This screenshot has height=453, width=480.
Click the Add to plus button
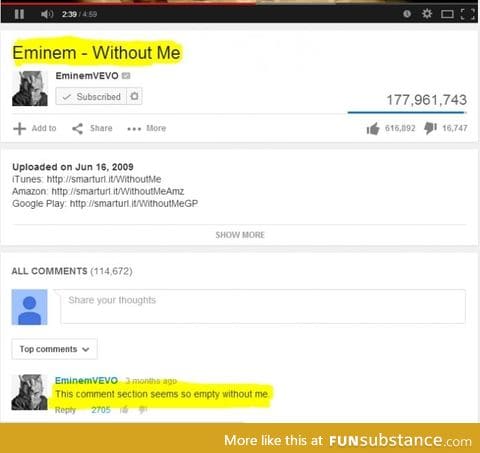[35, 128]
